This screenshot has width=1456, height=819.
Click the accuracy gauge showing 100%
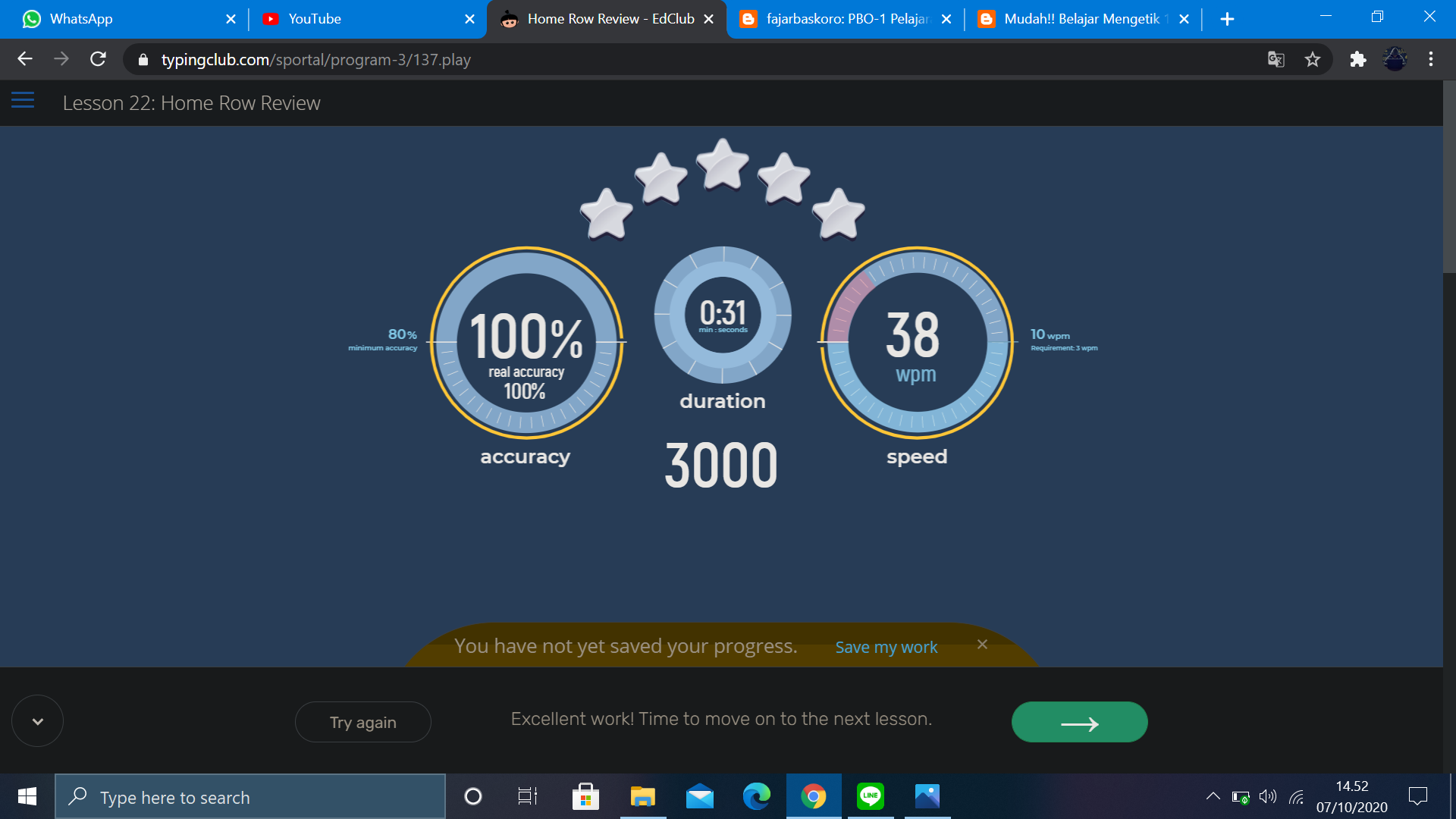click(526, 343)
